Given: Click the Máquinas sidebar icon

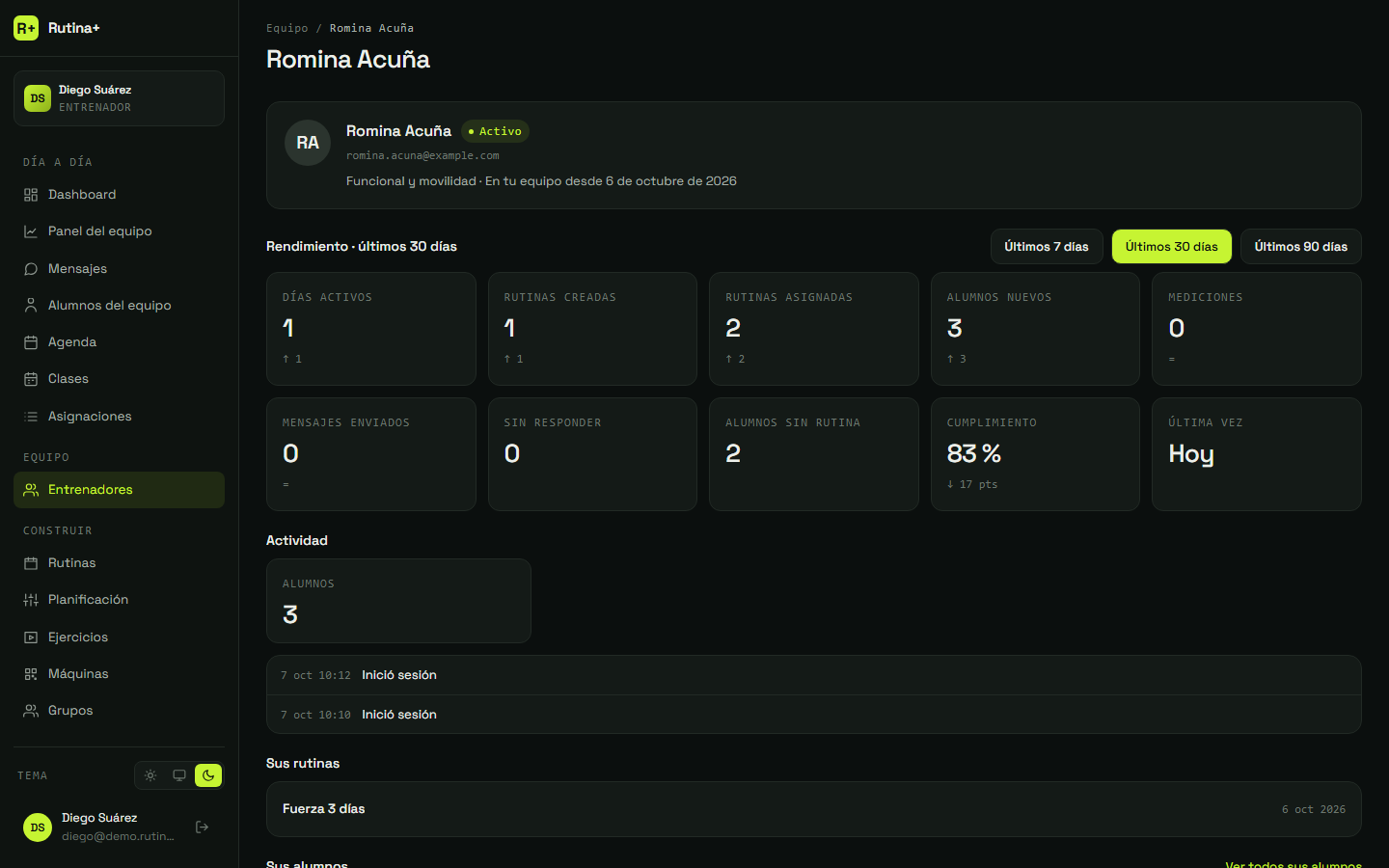Looking at the screenshot, I should (x=31, y=674).
